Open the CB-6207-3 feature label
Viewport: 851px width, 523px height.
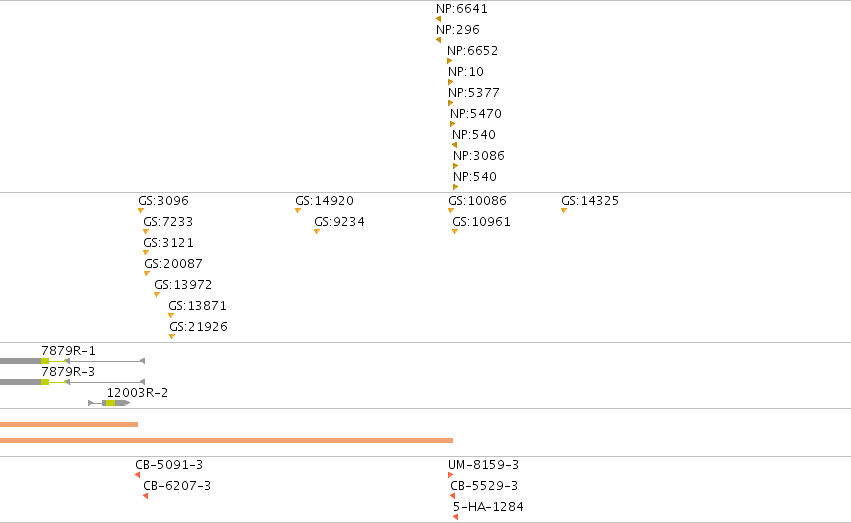pos(177,486)
